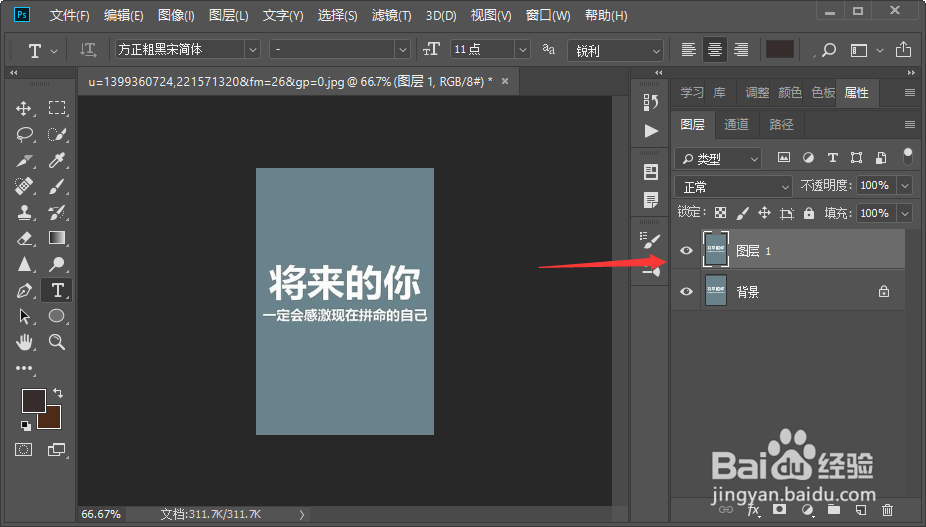
Task: Toggle filter for pixel layers
Action: click(784, 157)
